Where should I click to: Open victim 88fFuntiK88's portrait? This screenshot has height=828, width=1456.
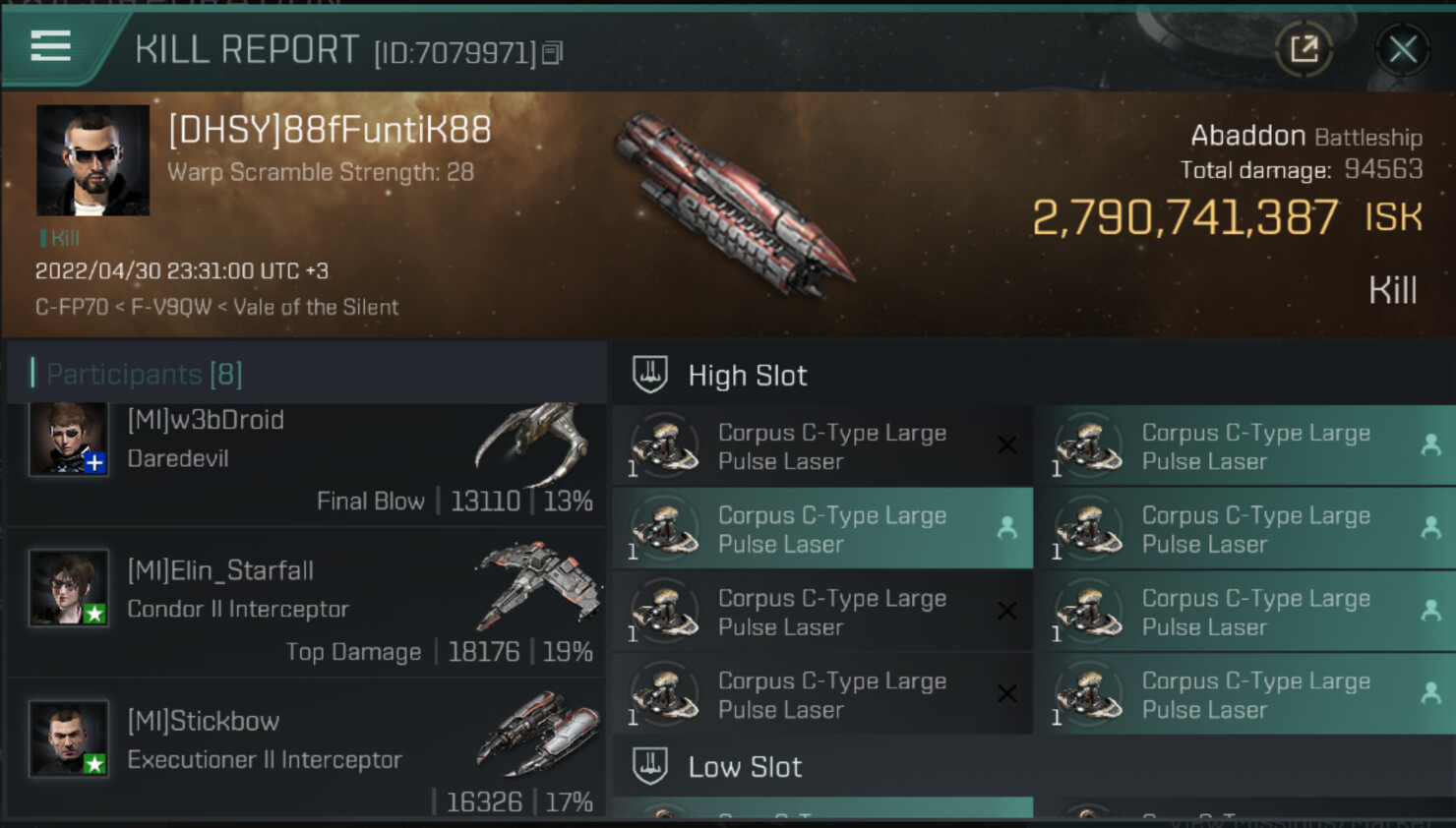coord(92,160)
